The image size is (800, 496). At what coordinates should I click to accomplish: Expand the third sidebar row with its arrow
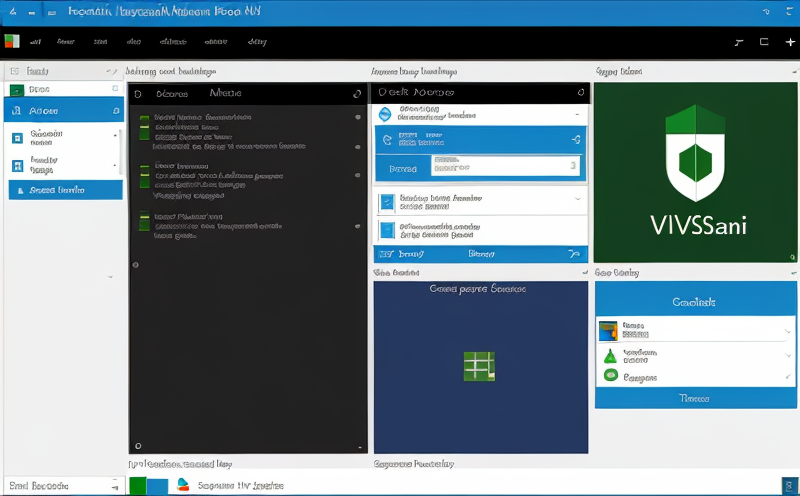click(x=115, y=136)
